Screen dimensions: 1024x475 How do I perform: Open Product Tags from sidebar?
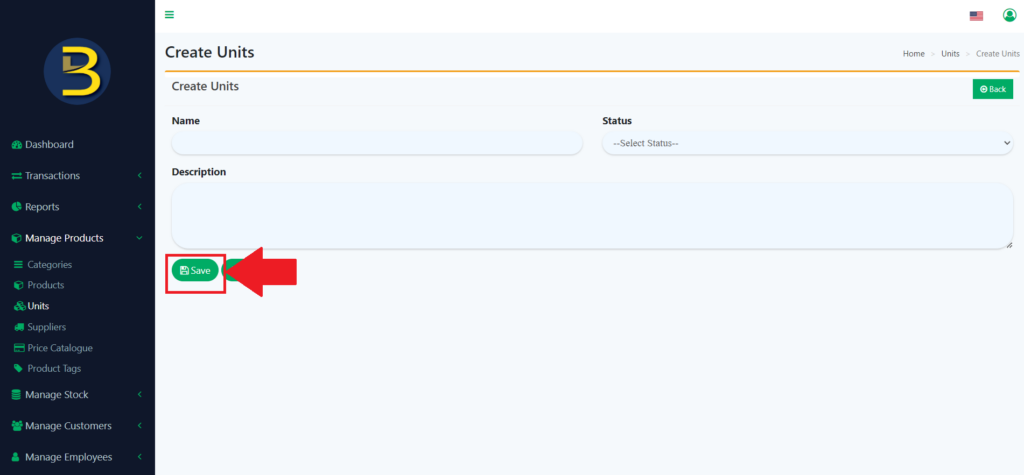tap(54, 369)
